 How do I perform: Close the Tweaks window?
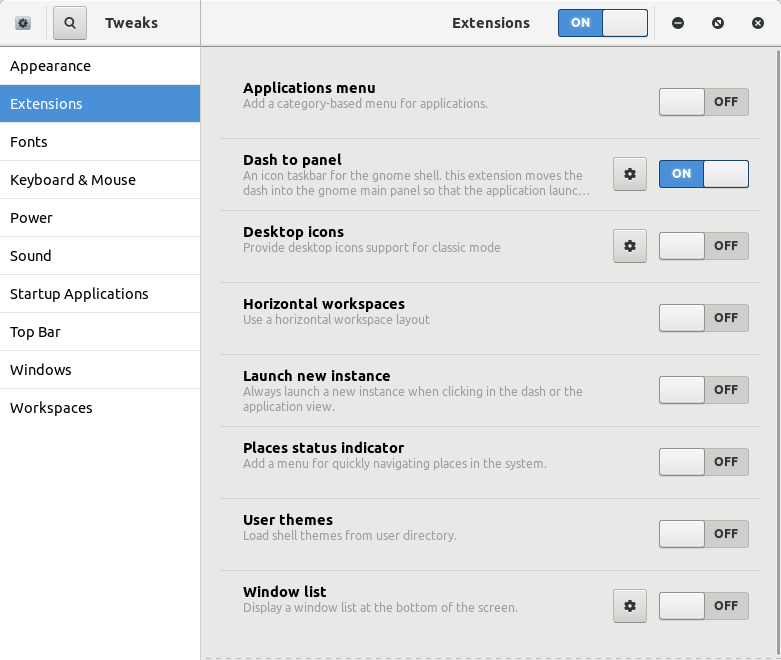(758, 23)
